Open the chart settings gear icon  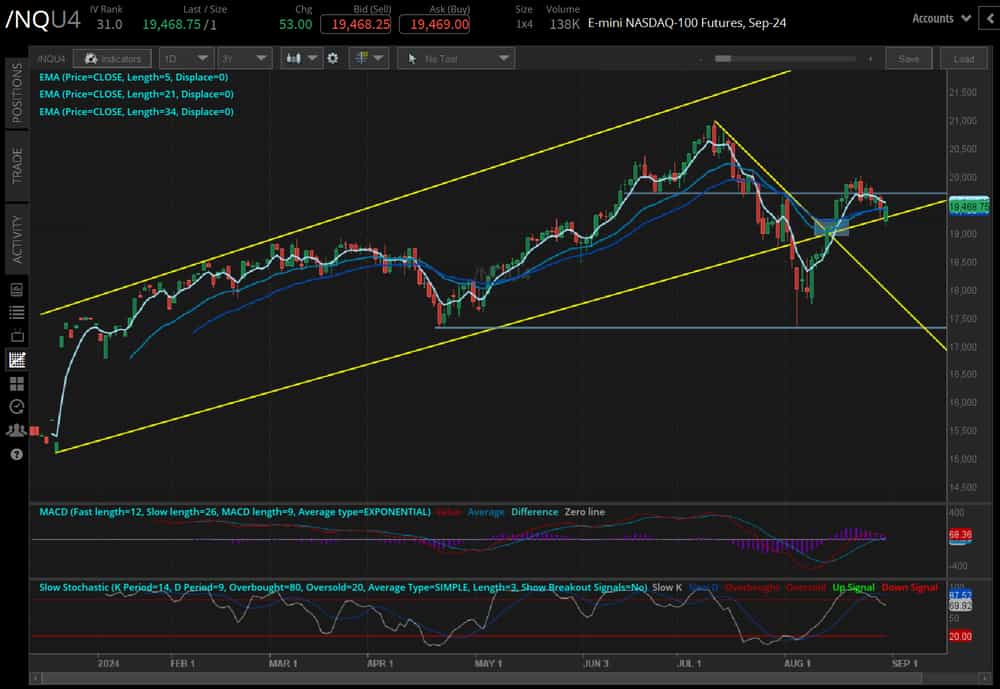[333, 58]
